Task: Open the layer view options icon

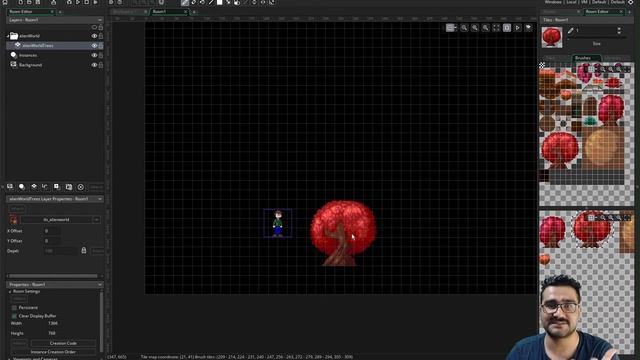Action: [x=528, y=28]
